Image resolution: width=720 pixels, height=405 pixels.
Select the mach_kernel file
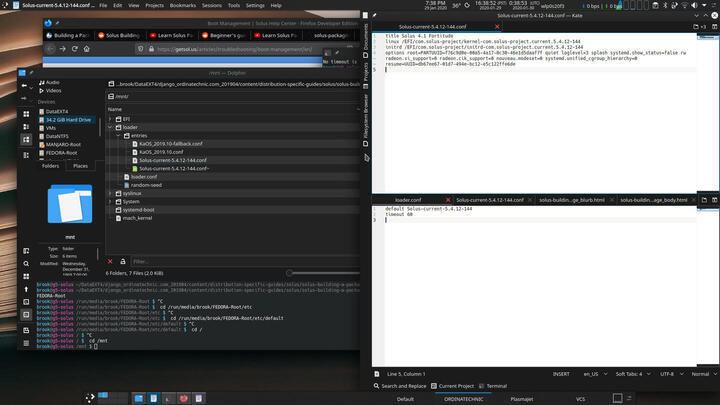click(137, 218)
